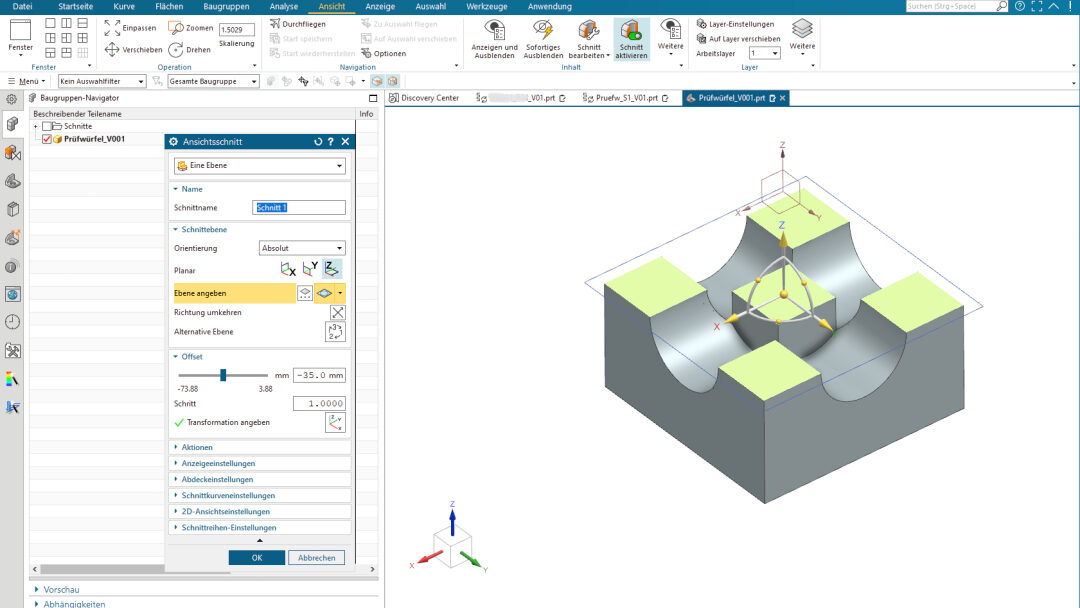
Task: Open the Orientierung Absolut dropdown
Action: pos(301,248)
